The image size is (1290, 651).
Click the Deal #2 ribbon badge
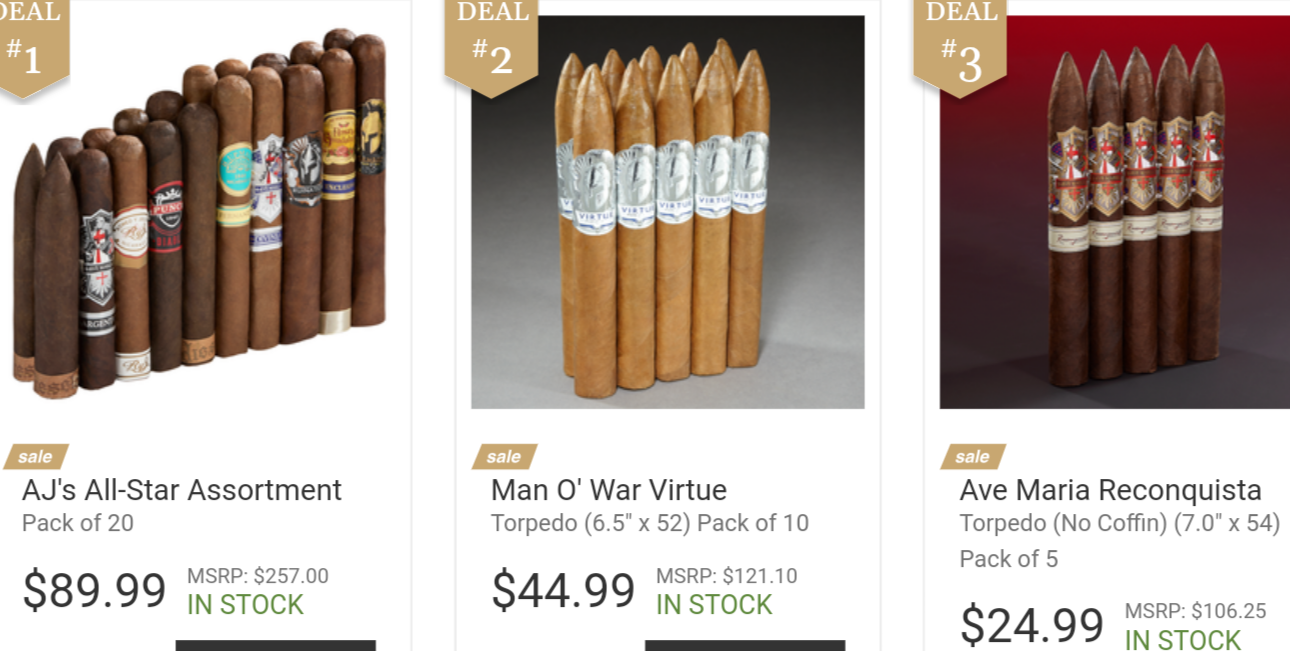coord(491,48)
